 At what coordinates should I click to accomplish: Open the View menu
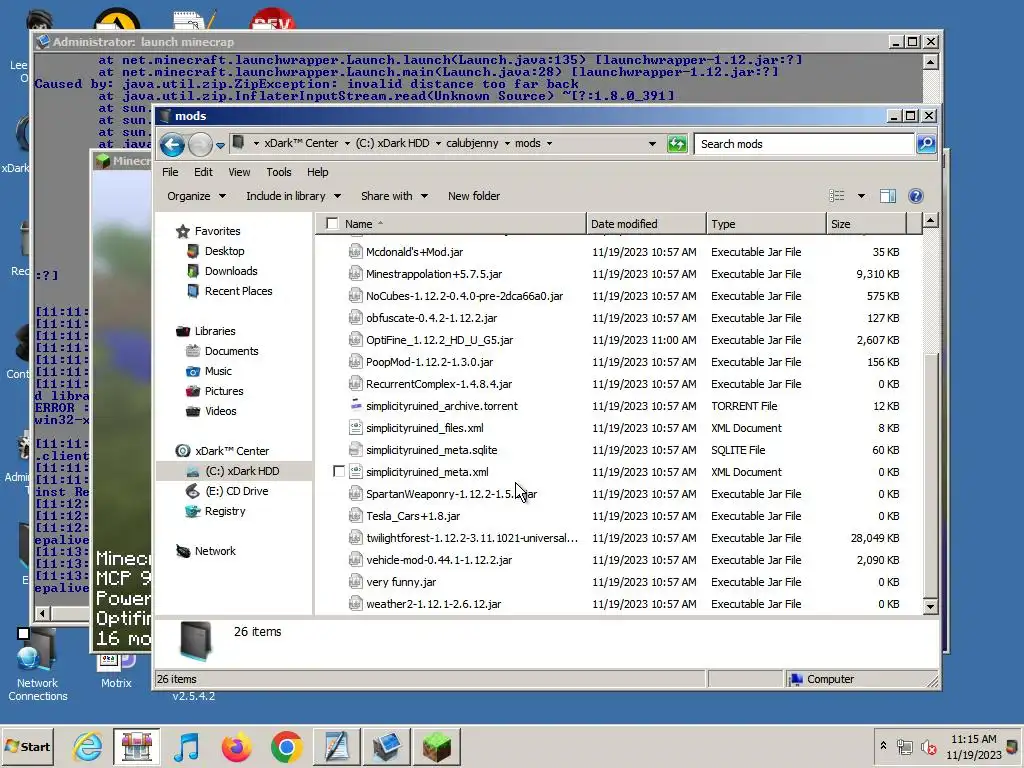pyautogui.click(x=239, y=172)
